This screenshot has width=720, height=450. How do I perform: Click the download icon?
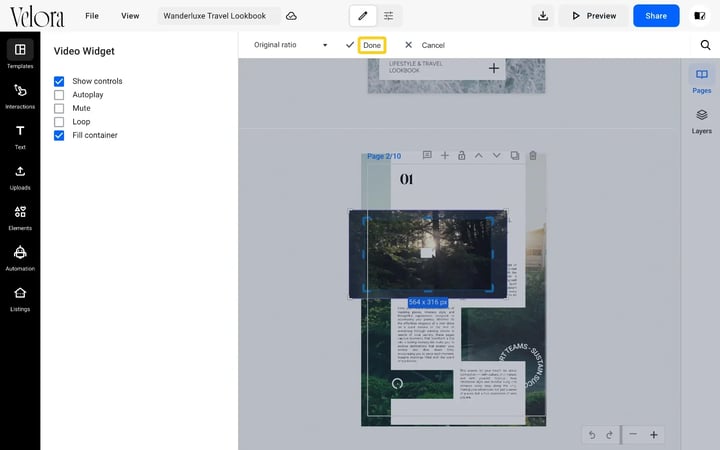(x=543, y=16)
